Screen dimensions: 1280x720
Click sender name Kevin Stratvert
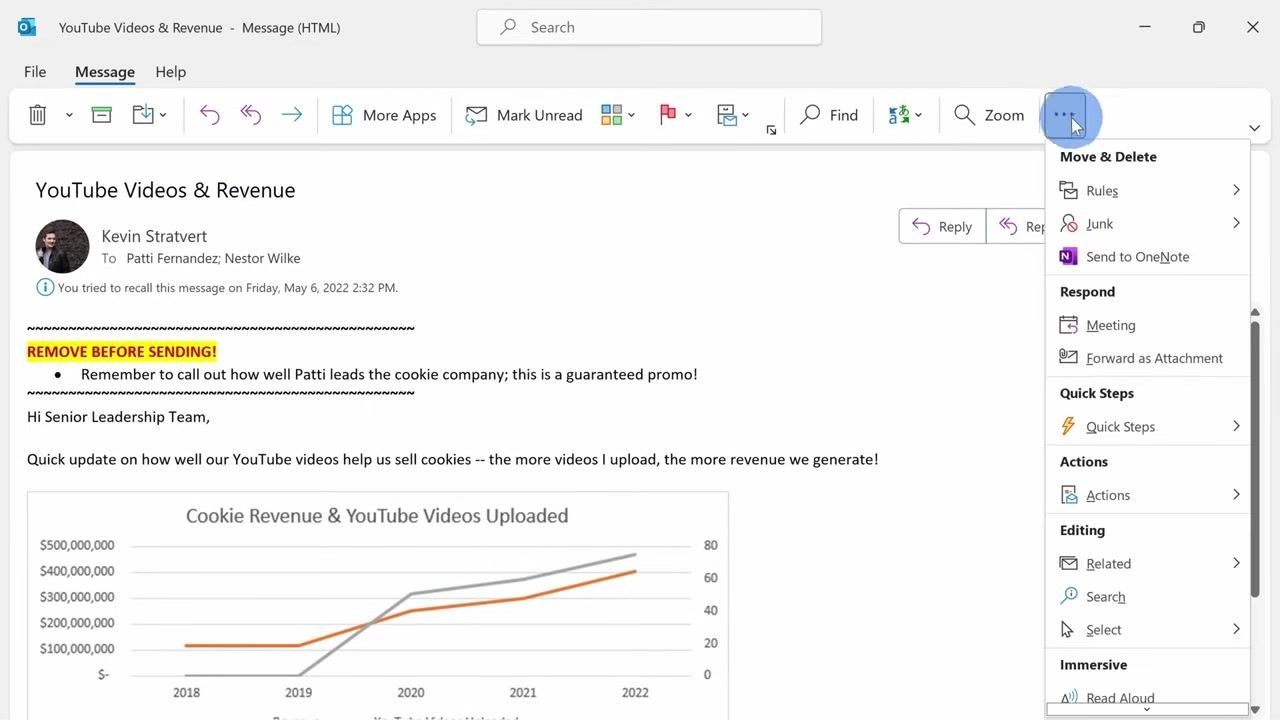click(154, 236)
